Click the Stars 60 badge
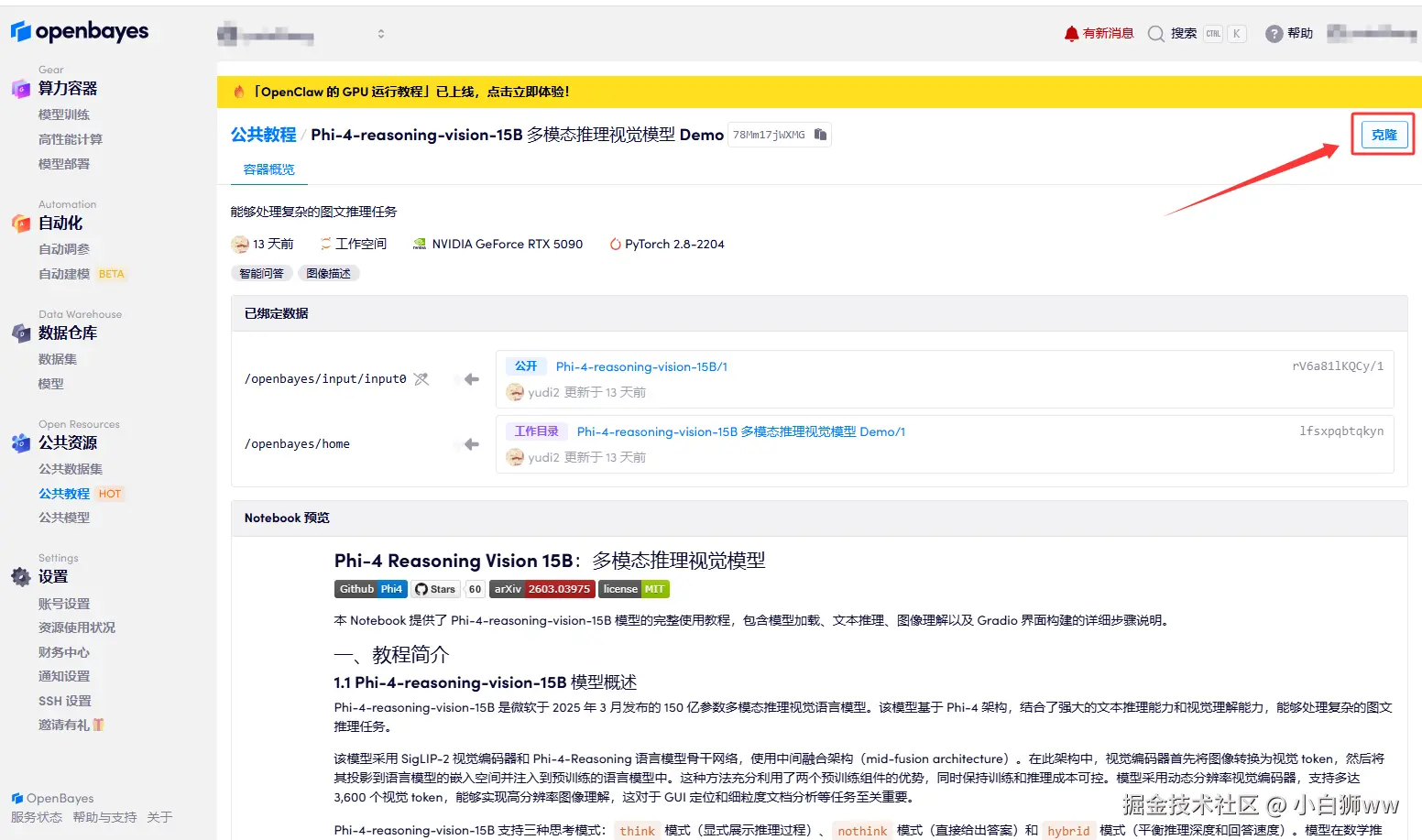This screenshot has height=840, width=1422. point(448,589)
